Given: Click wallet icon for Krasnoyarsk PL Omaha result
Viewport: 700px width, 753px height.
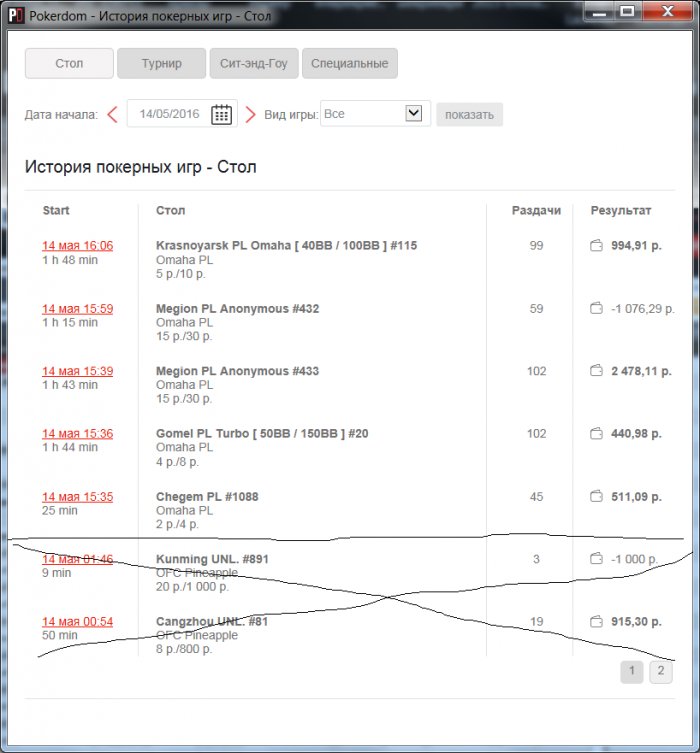Looking at the screenshot, I should click(597, 246).
